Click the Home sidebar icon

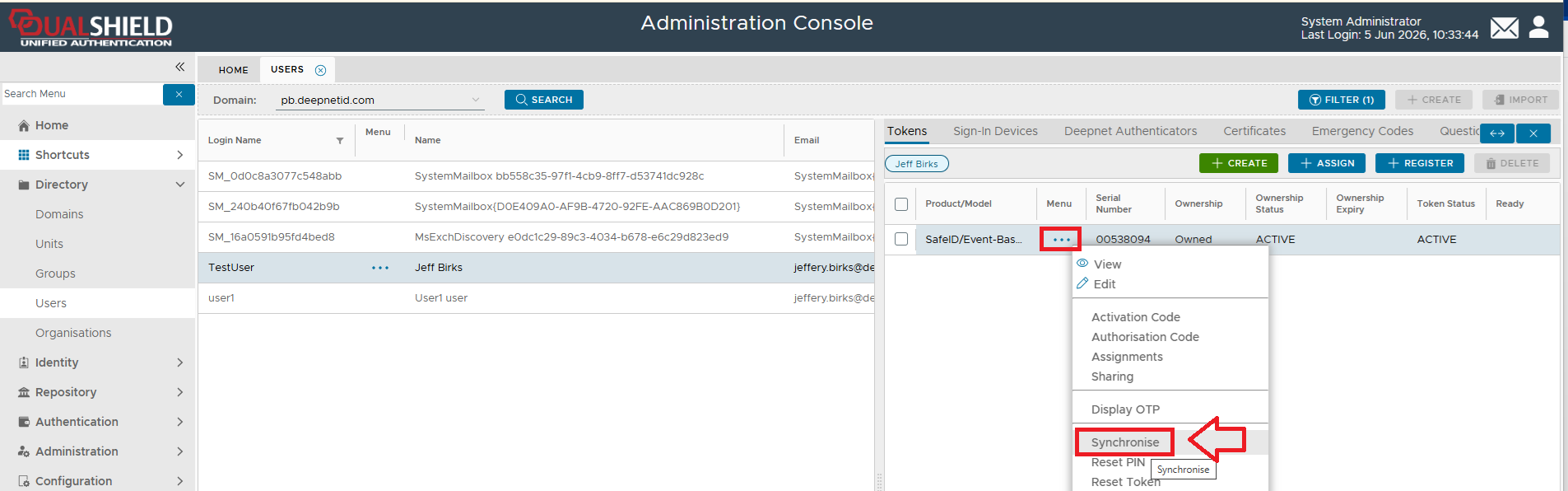click(x=24, y=125)
